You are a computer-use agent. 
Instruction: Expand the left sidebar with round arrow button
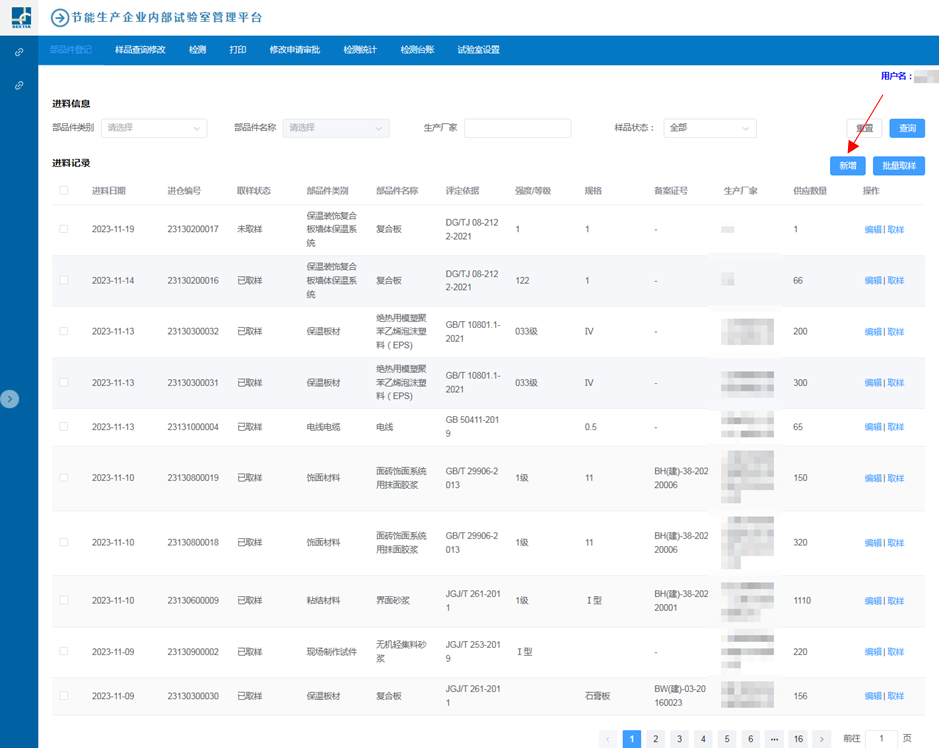coord(10,399)
